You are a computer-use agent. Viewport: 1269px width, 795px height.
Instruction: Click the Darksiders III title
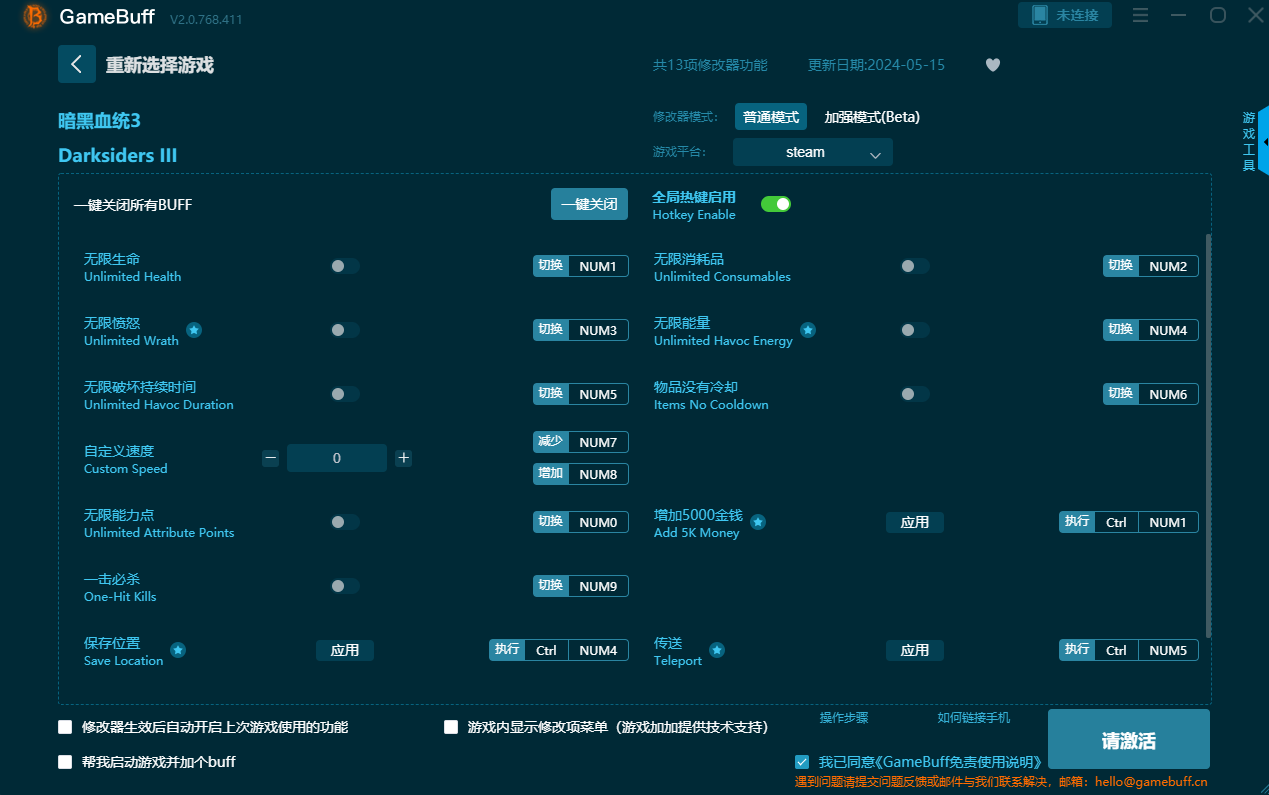(118, 155)
